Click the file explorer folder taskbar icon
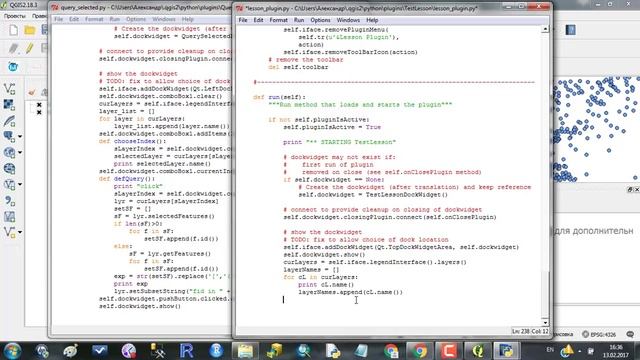Viewport: 640px width, 360px height. [x=245, y=351]
